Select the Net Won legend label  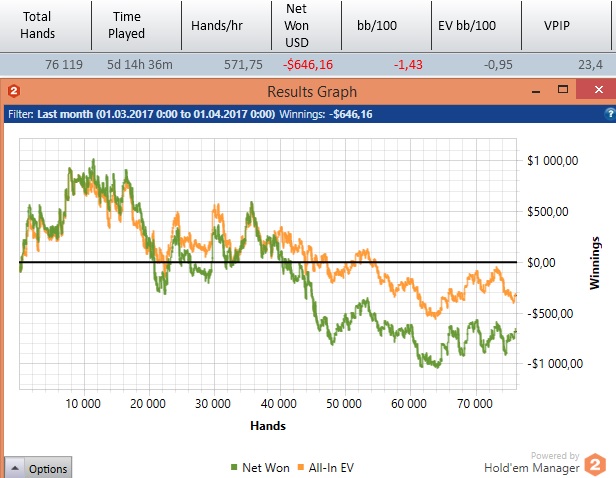[266, 468]
